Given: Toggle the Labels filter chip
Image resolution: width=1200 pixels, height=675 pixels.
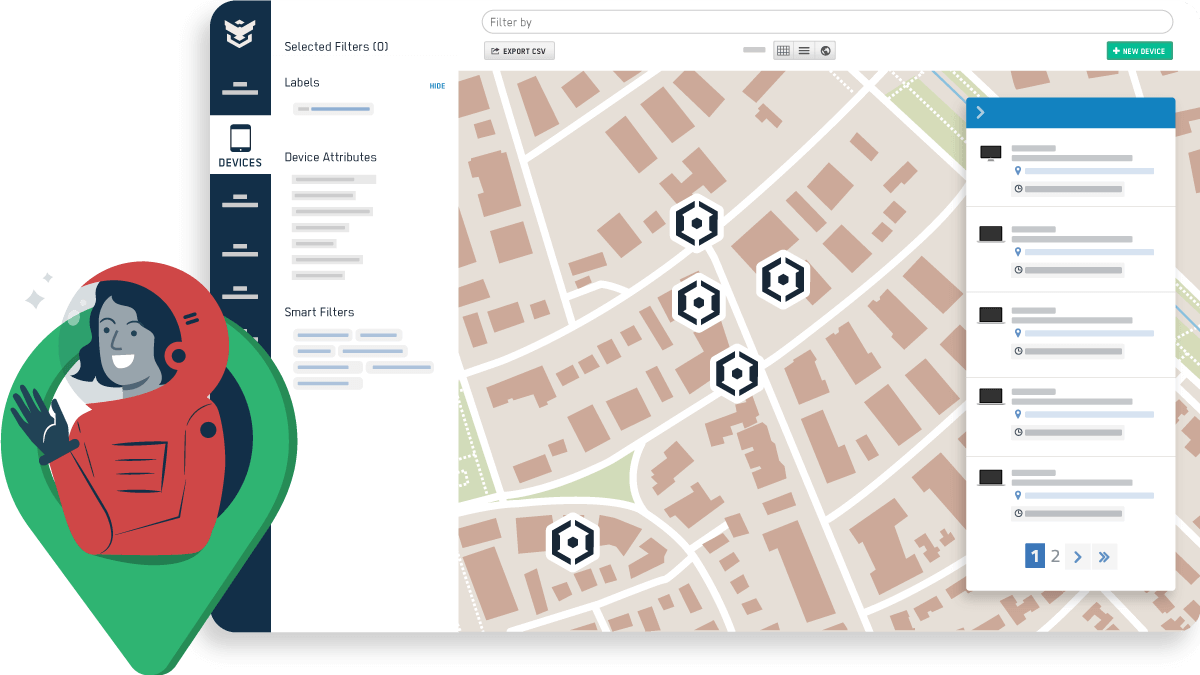Looking at the screenshot, I should tap(332, 108).
